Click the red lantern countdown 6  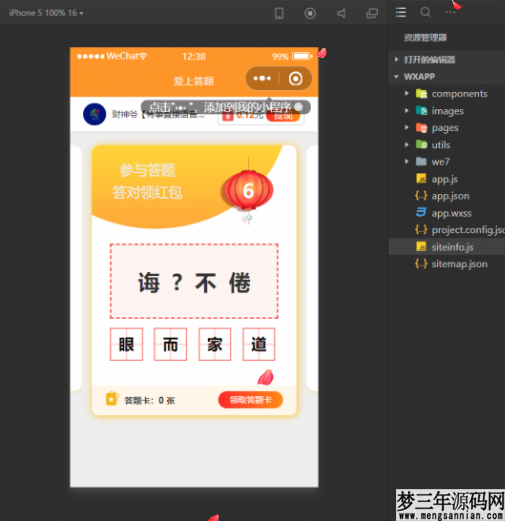tap(248, 190)
